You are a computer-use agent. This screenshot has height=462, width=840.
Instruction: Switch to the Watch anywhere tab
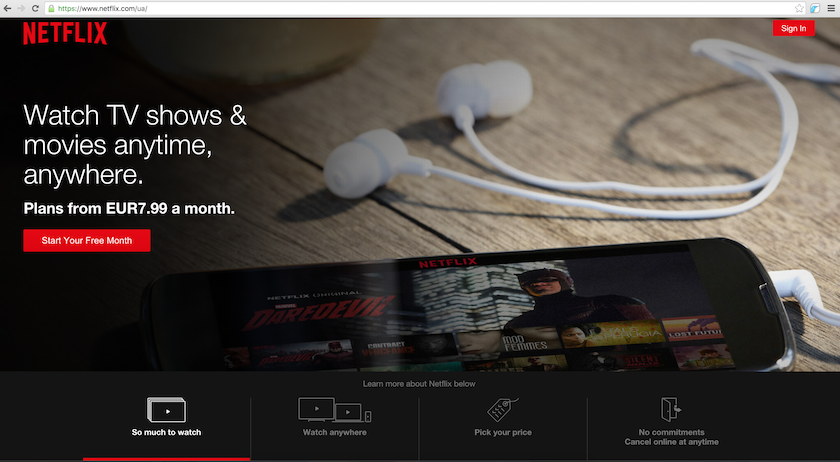335,428
